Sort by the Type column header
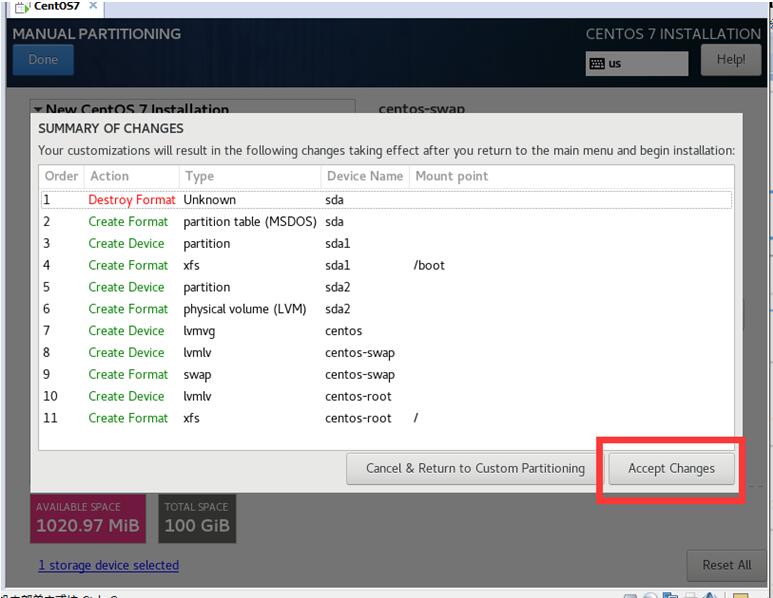 click(x=250, y=176)
